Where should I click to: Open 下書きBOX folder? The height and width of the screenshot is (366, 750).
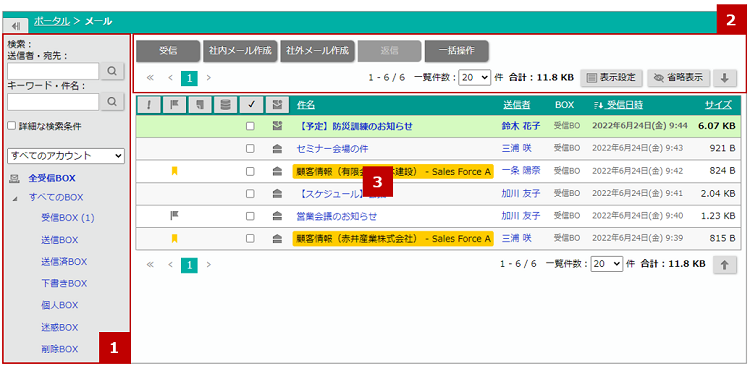tap(64, 283)
